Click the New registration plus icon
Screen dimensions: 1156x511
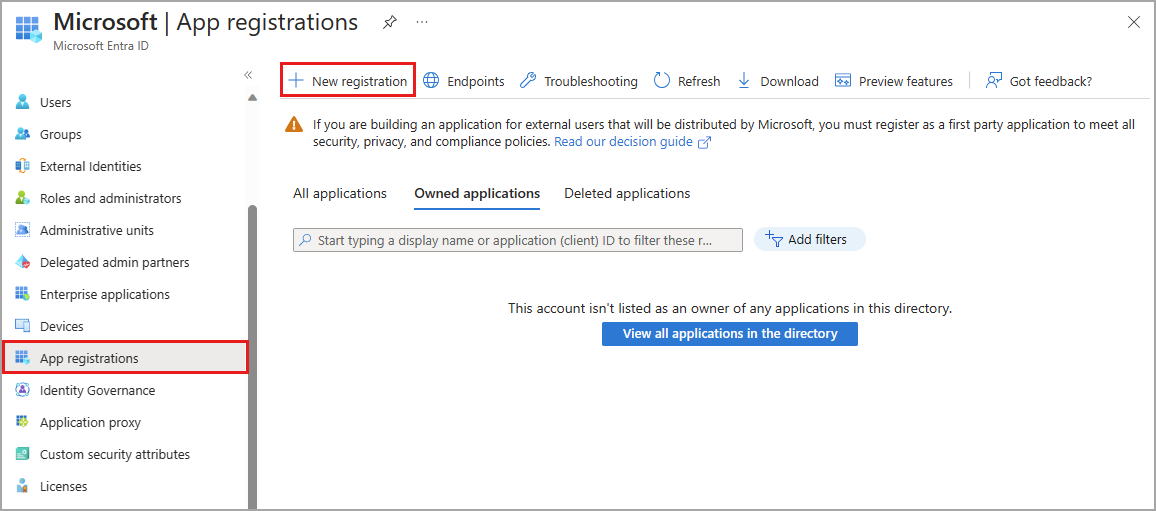tap(296, 81)
